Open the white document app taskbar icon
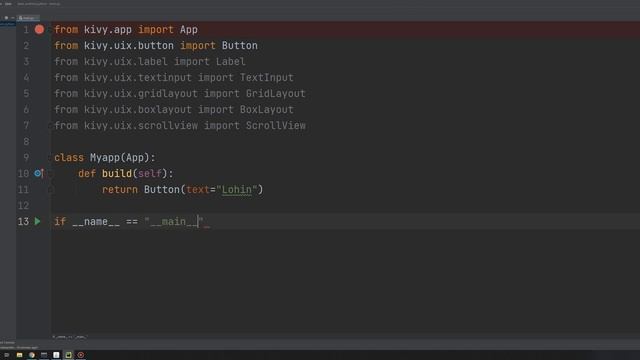 pos(56,355)
